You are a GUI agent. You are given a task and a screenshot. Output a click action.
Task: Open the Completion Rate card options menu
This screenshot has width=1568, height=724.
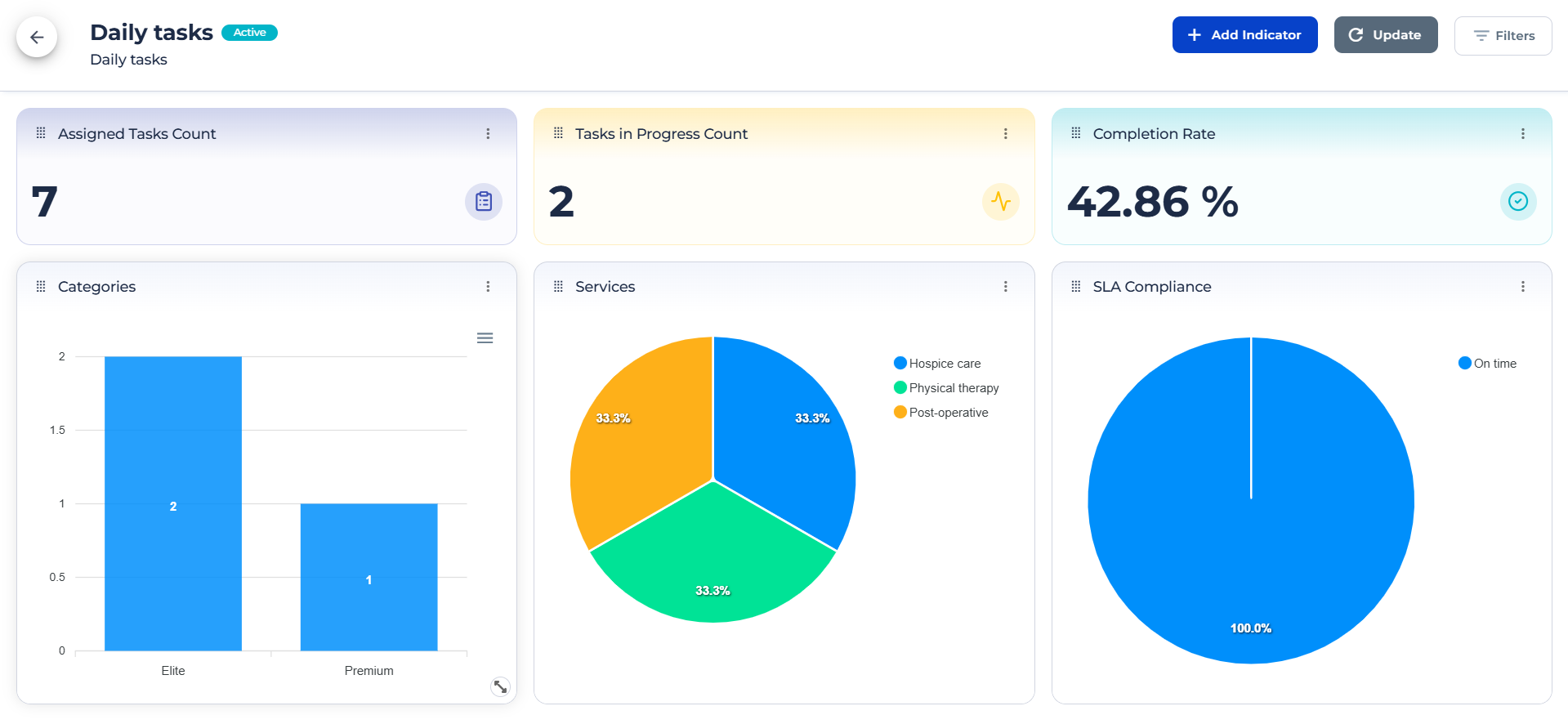(1522, 134)
